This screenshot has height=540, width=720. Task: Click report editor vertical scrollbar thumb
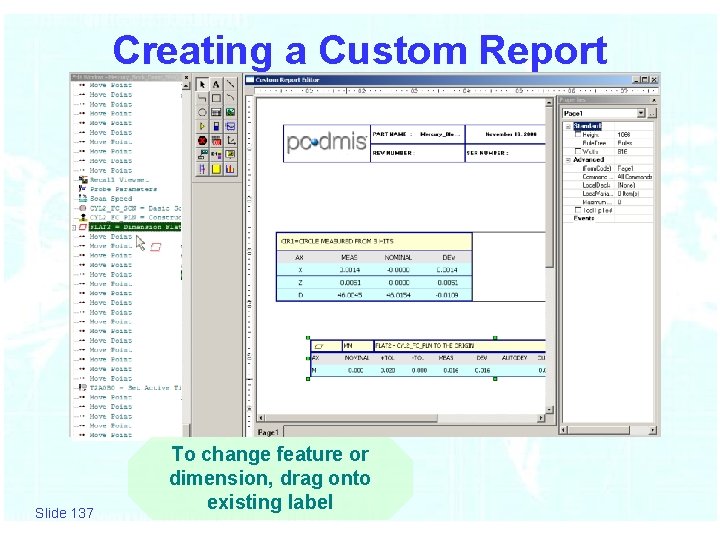[x=549, y=187]
